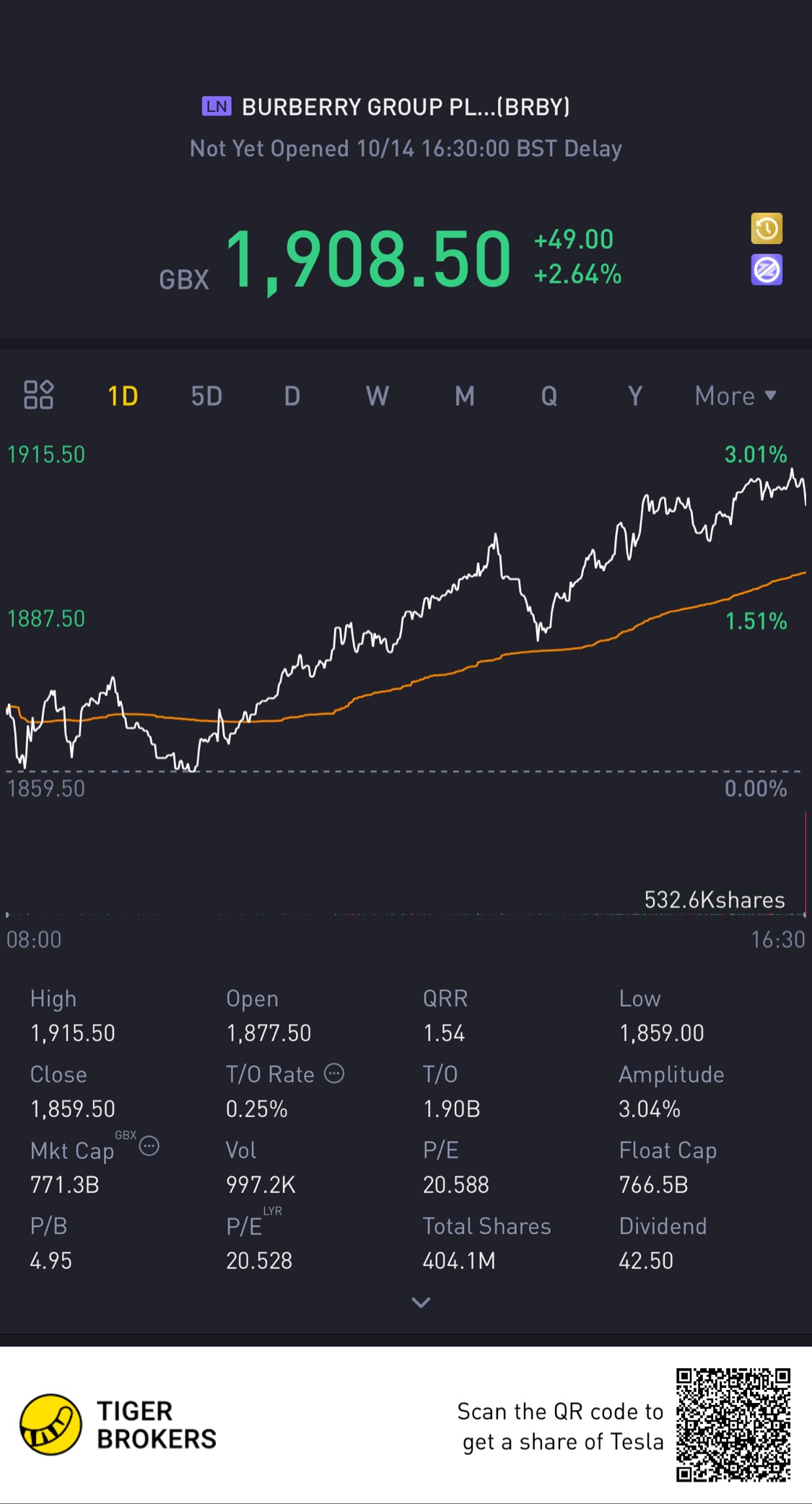Tap the T/O Rate info icon
The width and height of the screenshot is (812, 1504).
(334, 1074)
